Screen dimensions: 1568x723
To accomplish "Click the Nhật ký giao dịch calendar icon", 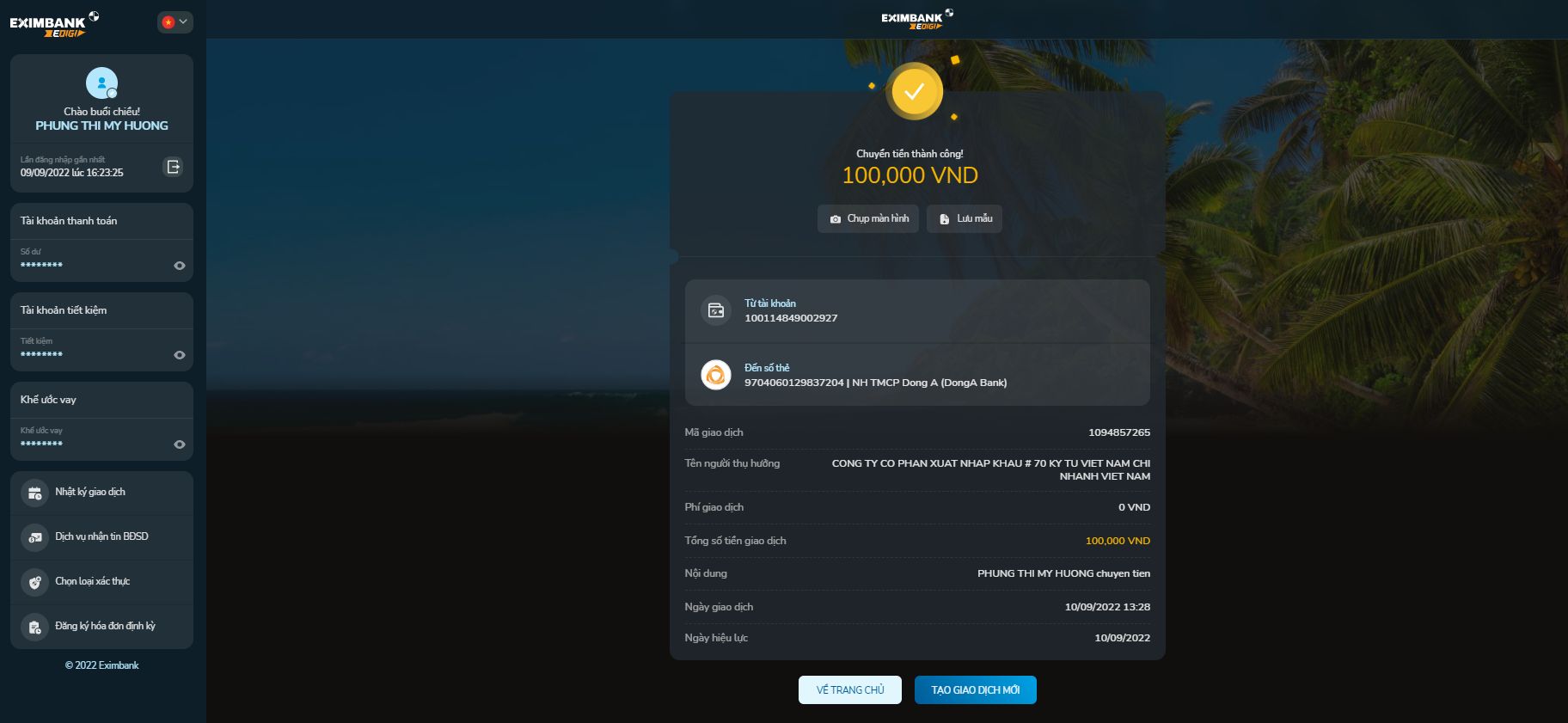I will [34, 493].
